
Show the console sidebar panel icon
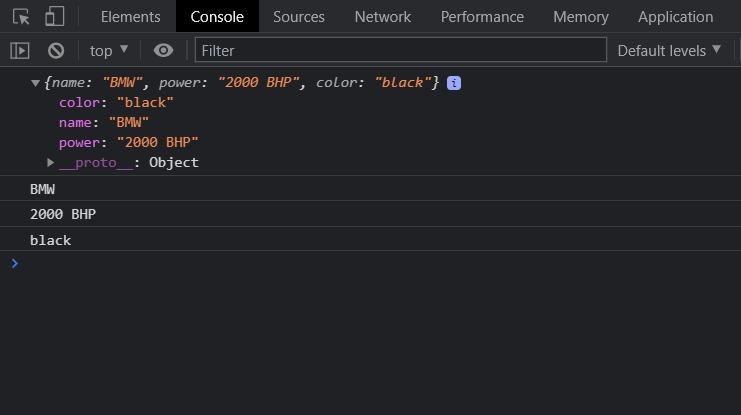pyautogui.click(x=20, y=51)
